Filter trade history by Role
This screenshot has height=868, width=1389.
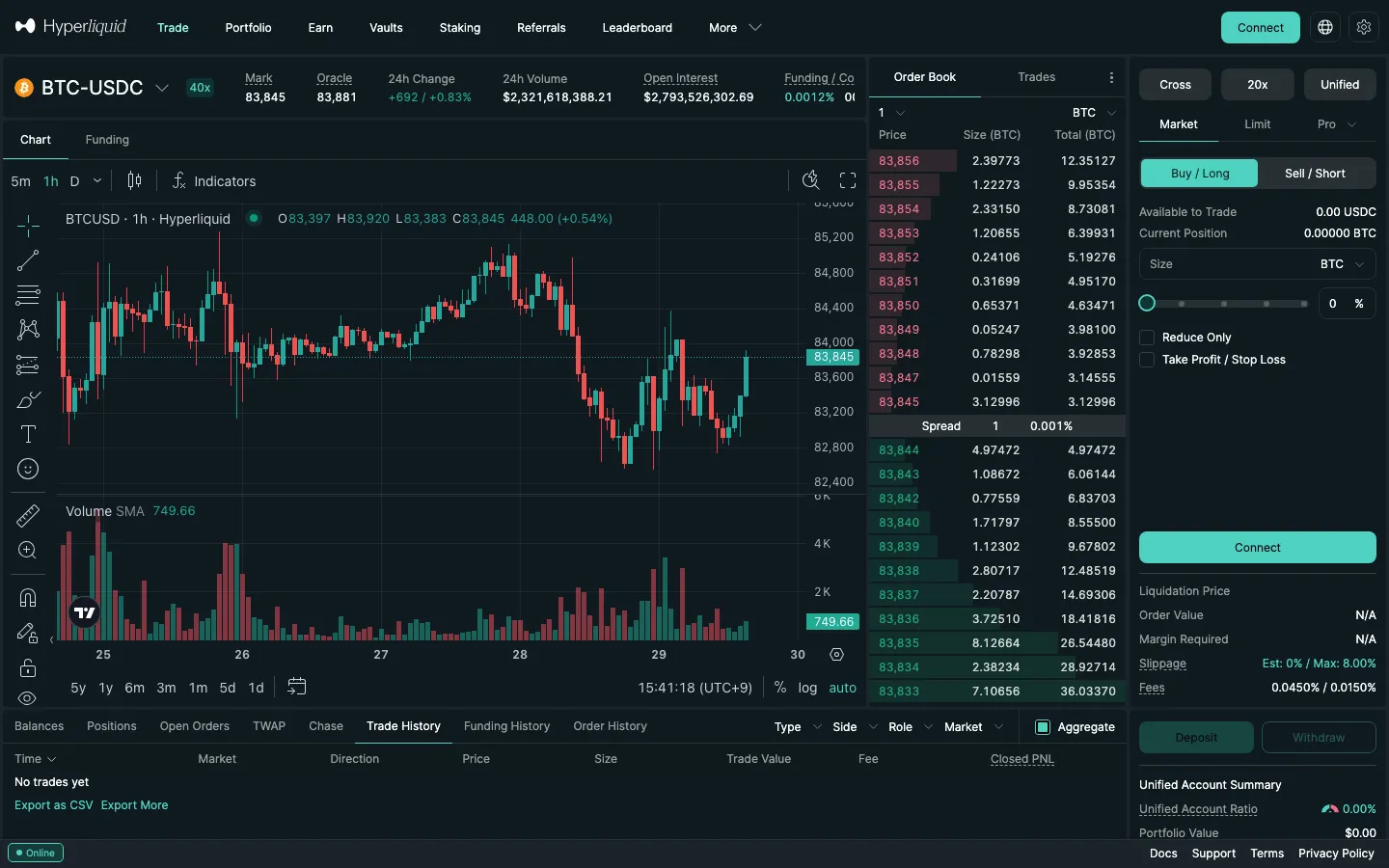[911, 727]
